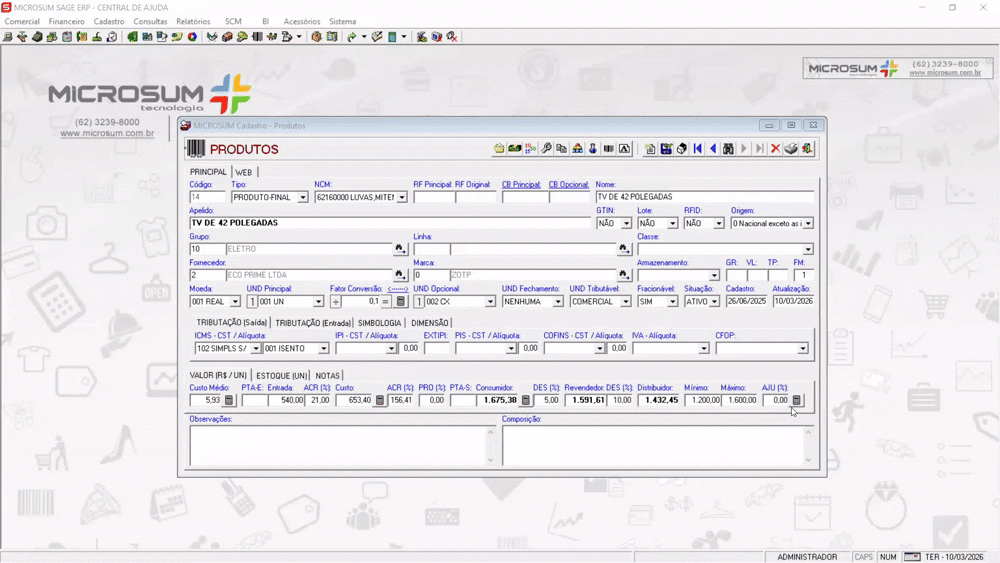Switch to ESTOQUE (UN) tab
Viewport: 1000px width, 563px height.
click(282, 376)
